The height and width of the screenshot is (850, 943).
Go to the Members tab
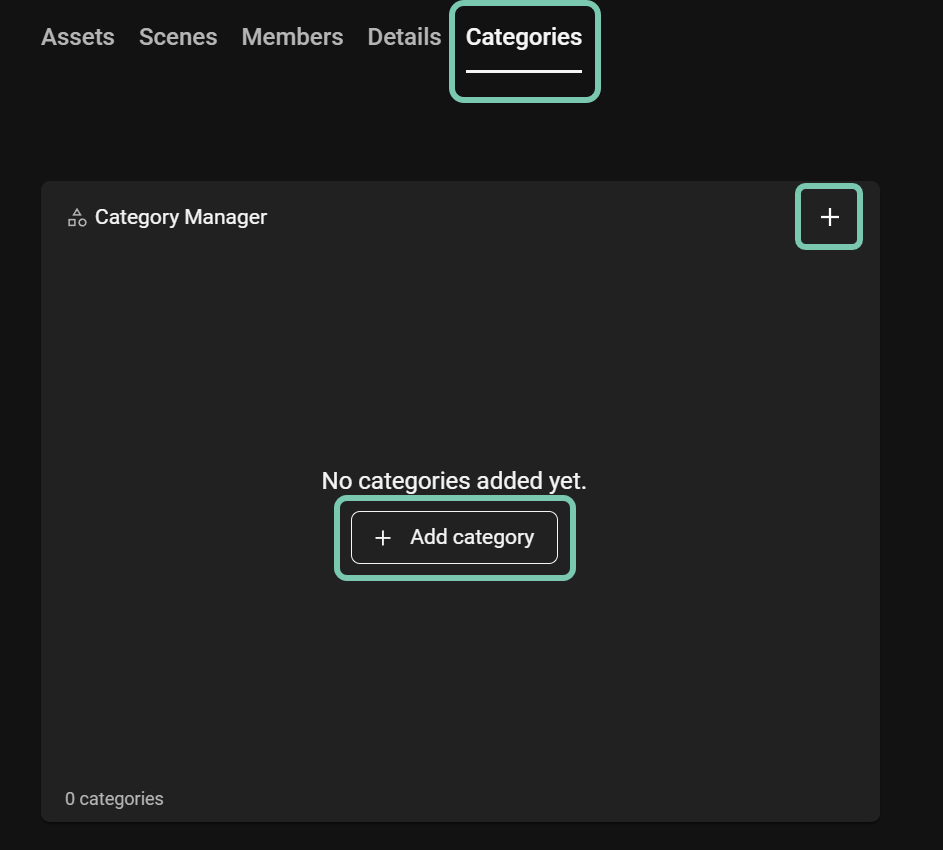pyautogui.click(x=292, y=37)
